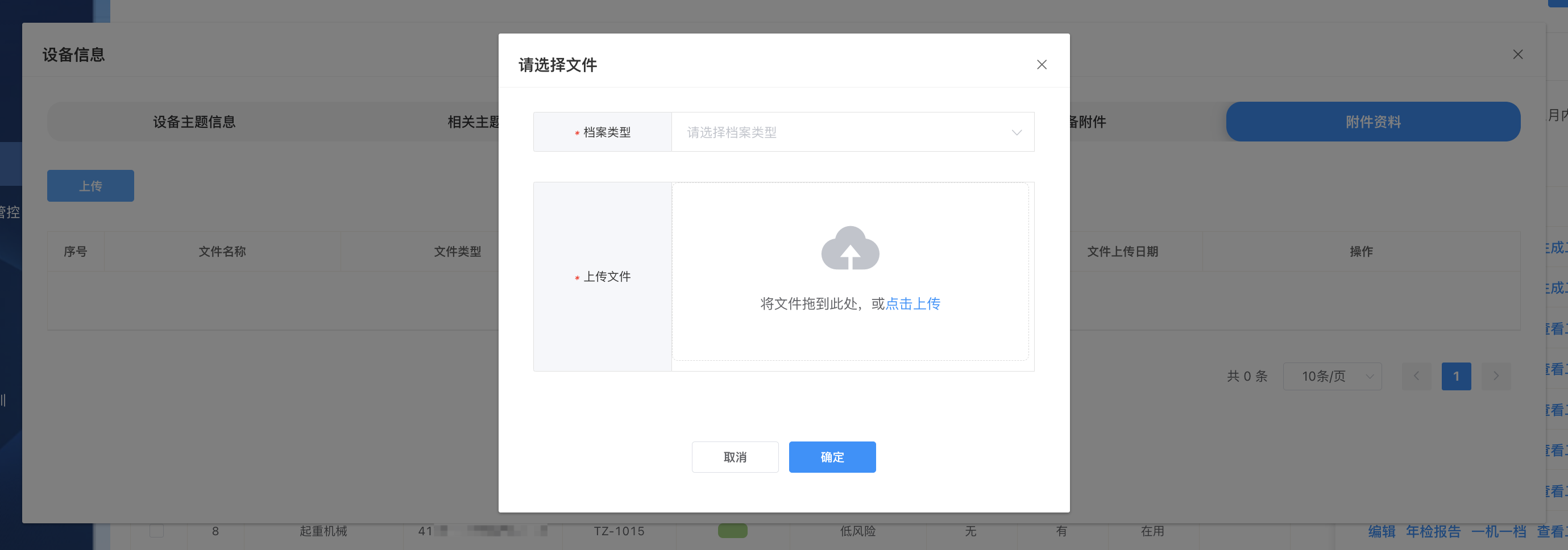Open 一机一档 link in bottom row
This screenshot has width=1568, height=550.
click(x=1498, y=531)
